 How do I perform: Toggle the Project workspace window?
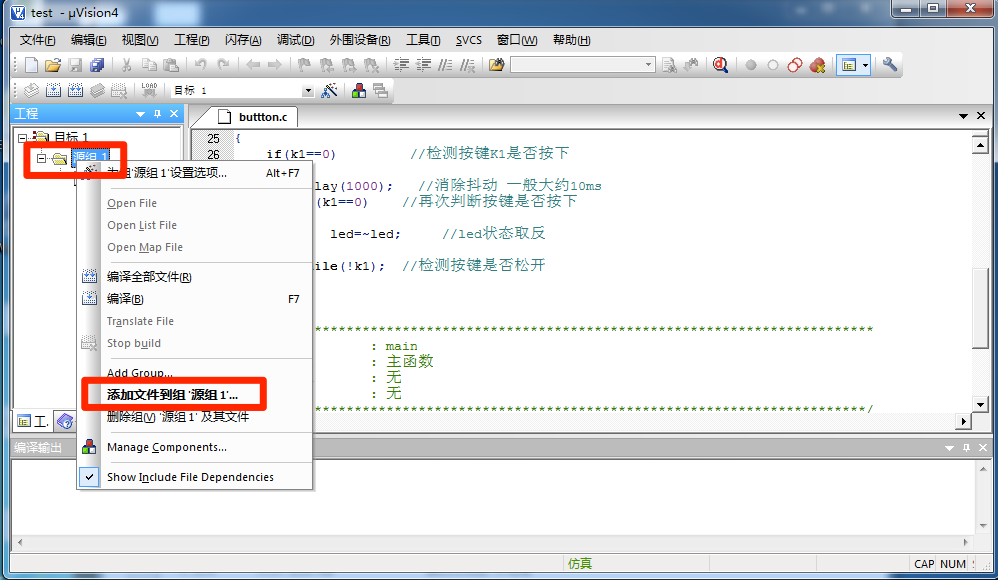[847, 64]
